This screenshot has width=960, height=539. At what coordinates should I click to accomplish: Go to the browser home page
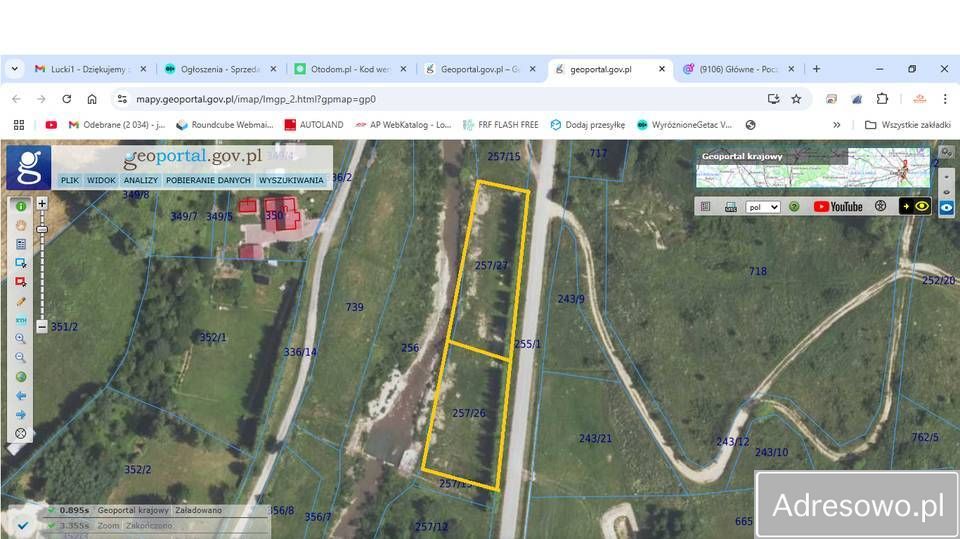[92, 99]
